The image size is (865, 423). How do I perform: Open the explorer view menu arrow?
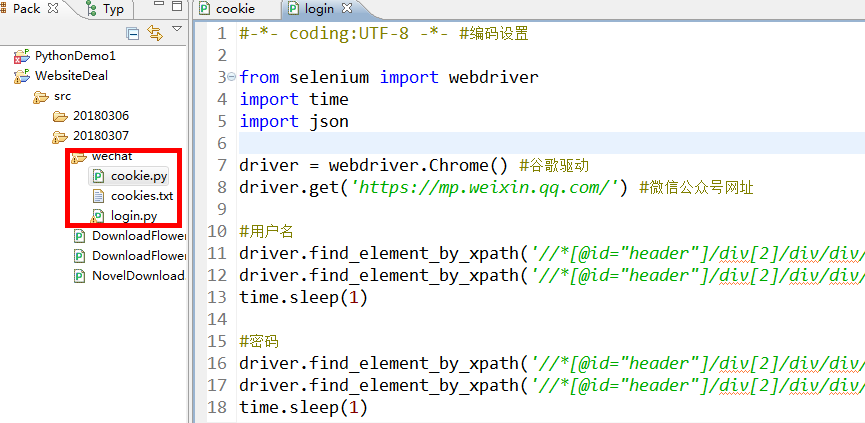coord(177,29)
